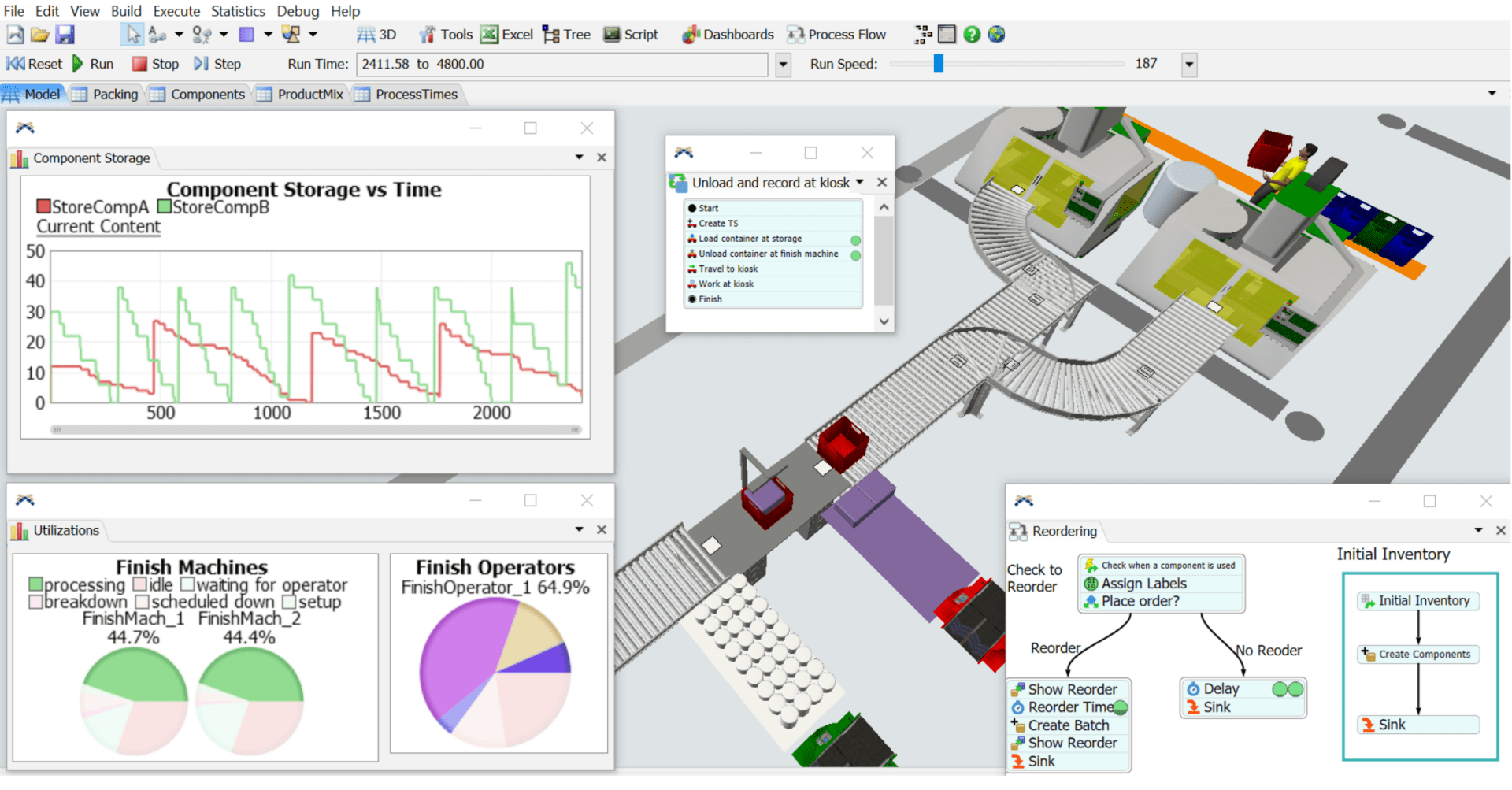This screenshot has width=1512, height=790.
Task: Switch to the ProductMix tab
Action: [x=309, y=95]
